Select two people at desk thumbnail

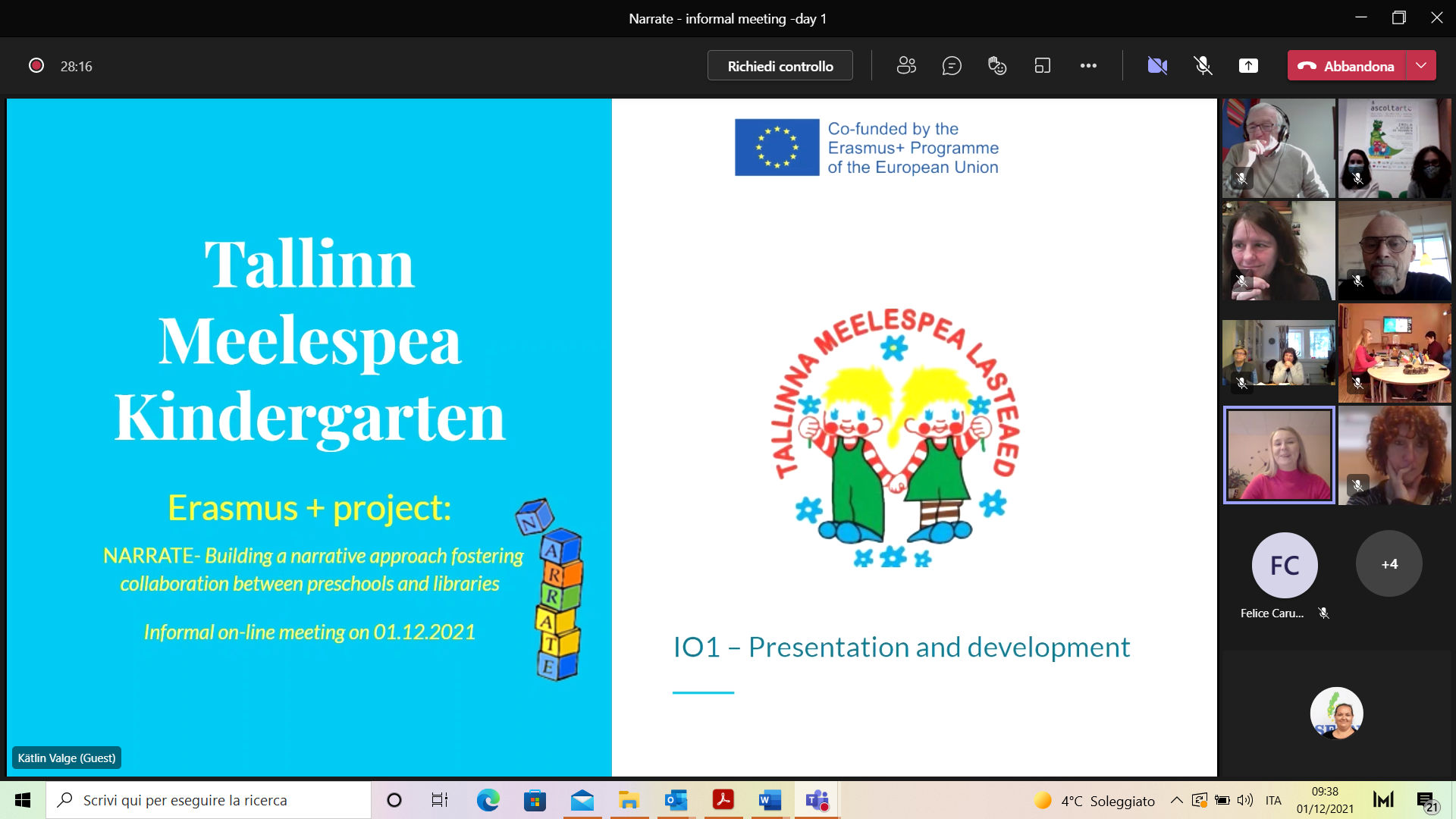(x=1279, y=353)
